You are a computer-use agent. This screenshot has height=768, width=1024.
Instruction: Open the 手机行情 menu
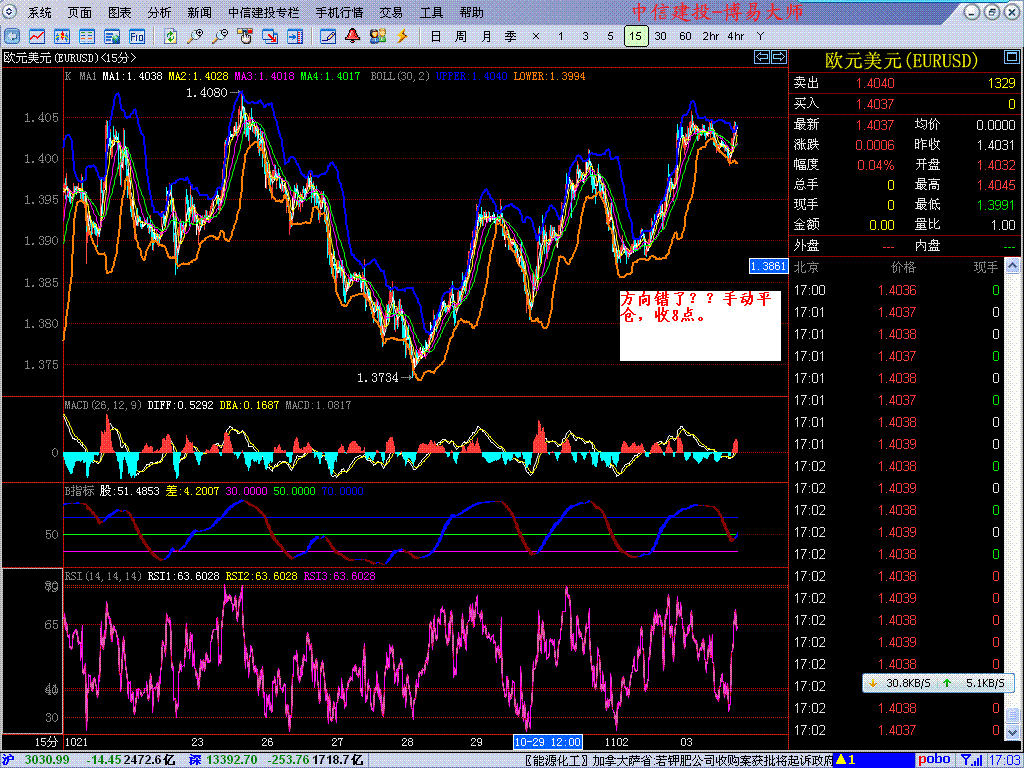[339, 12]
